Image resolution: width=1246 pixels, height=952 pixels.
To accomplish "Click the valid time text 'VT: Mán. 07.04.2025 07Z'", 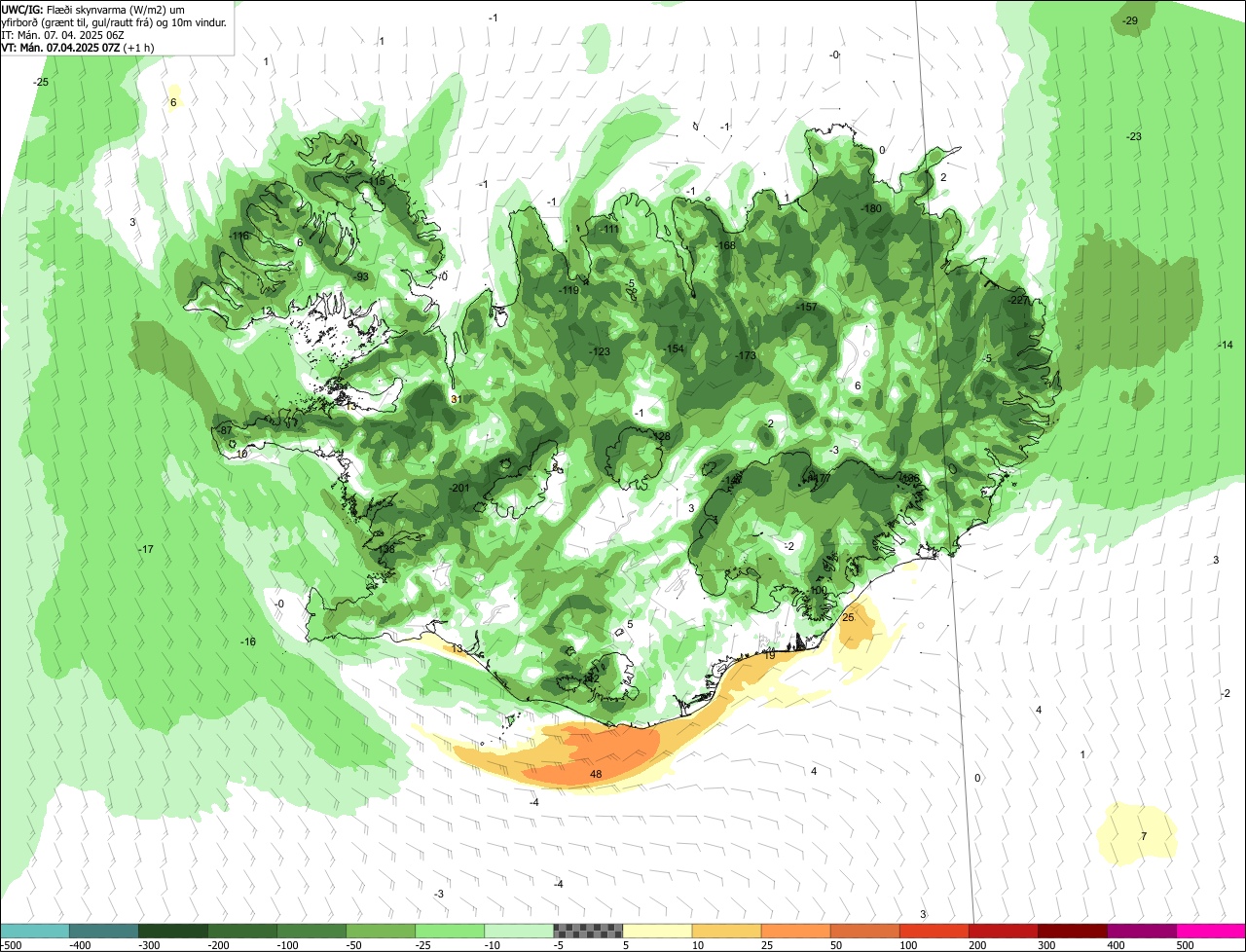I will coord(60,47).
